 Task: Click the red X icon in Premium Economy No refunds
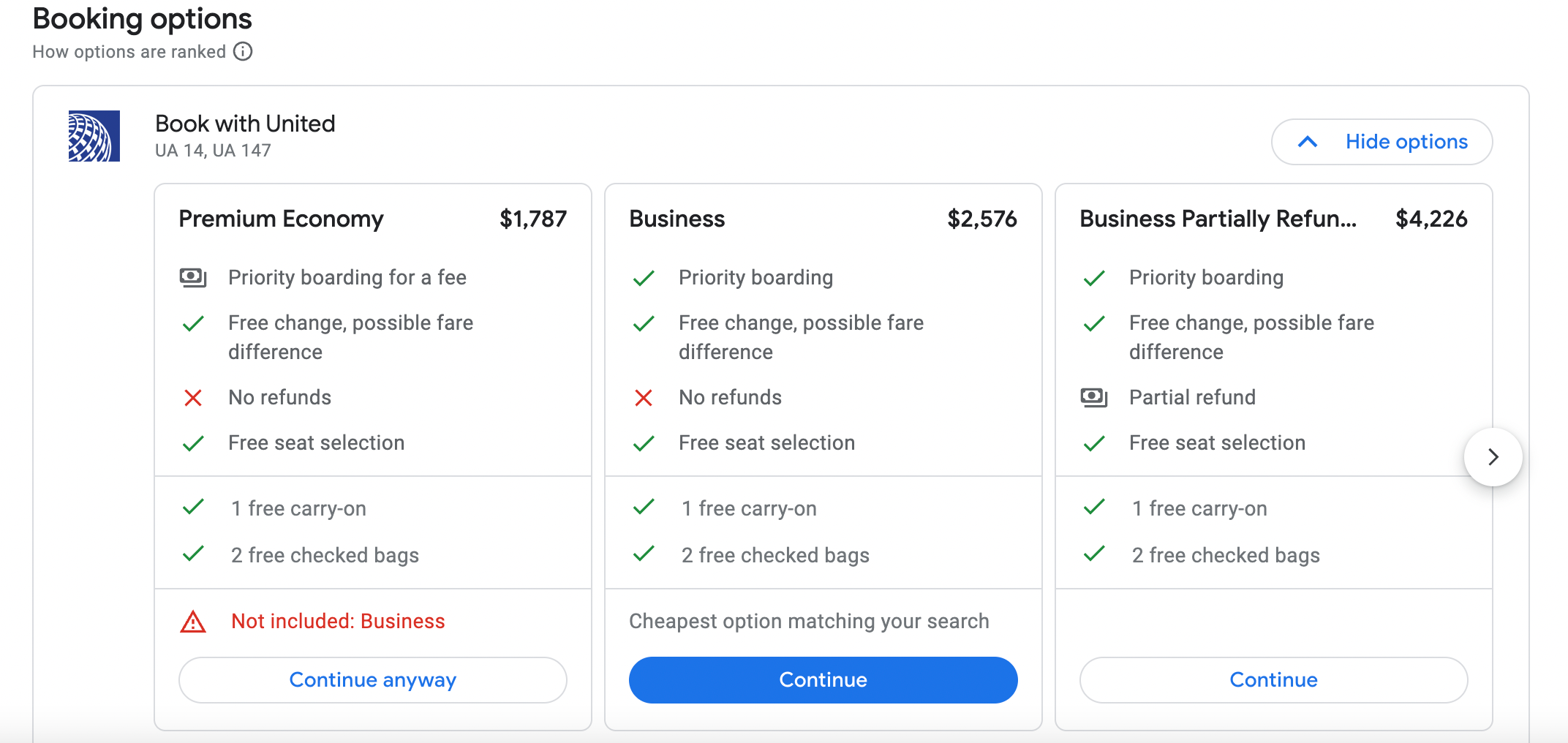[x=193, y=398]
